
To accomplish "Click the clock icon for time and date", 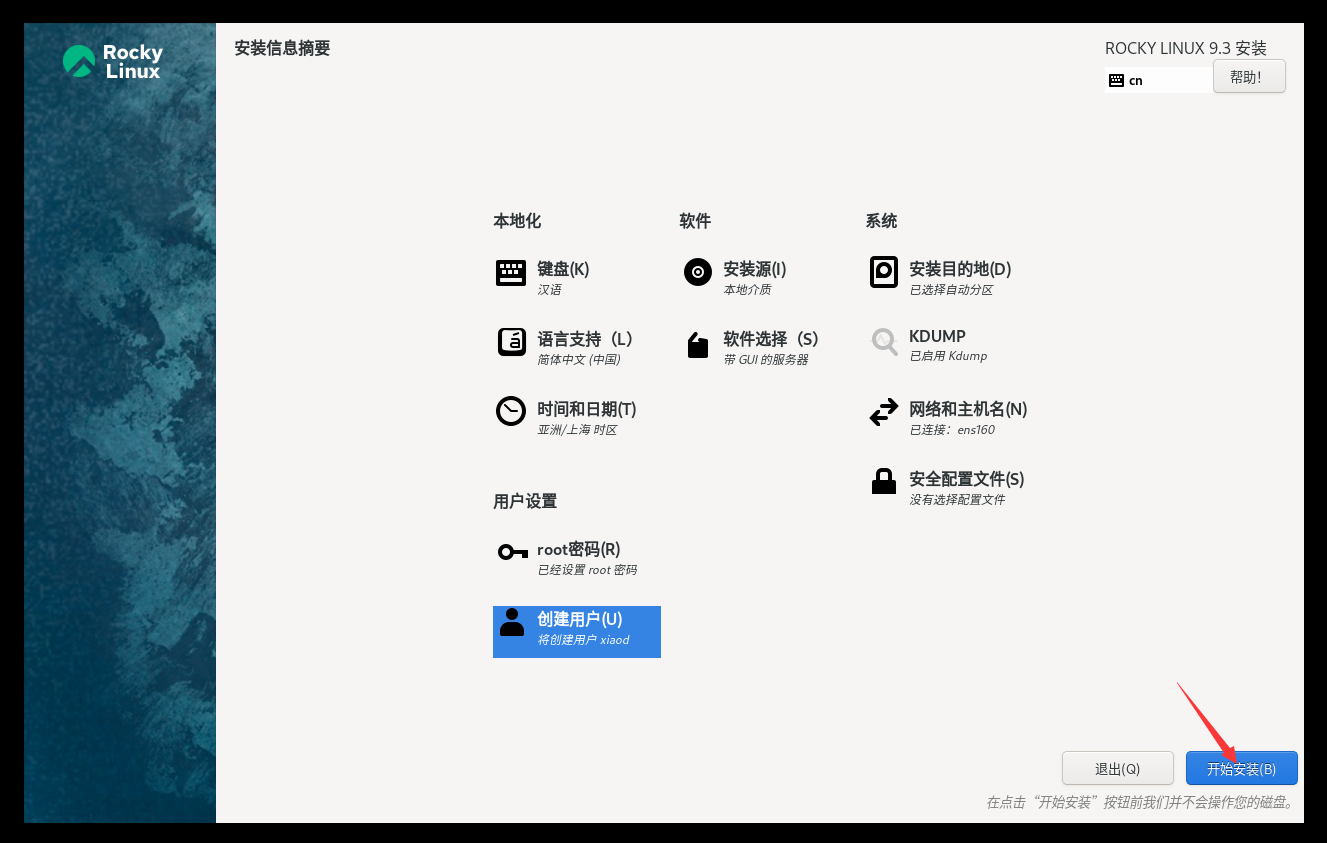I will click(x=511, y=411).
